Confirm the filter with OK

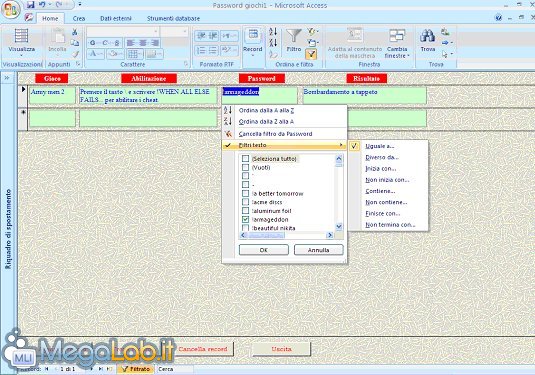click(x=264, y=250)
